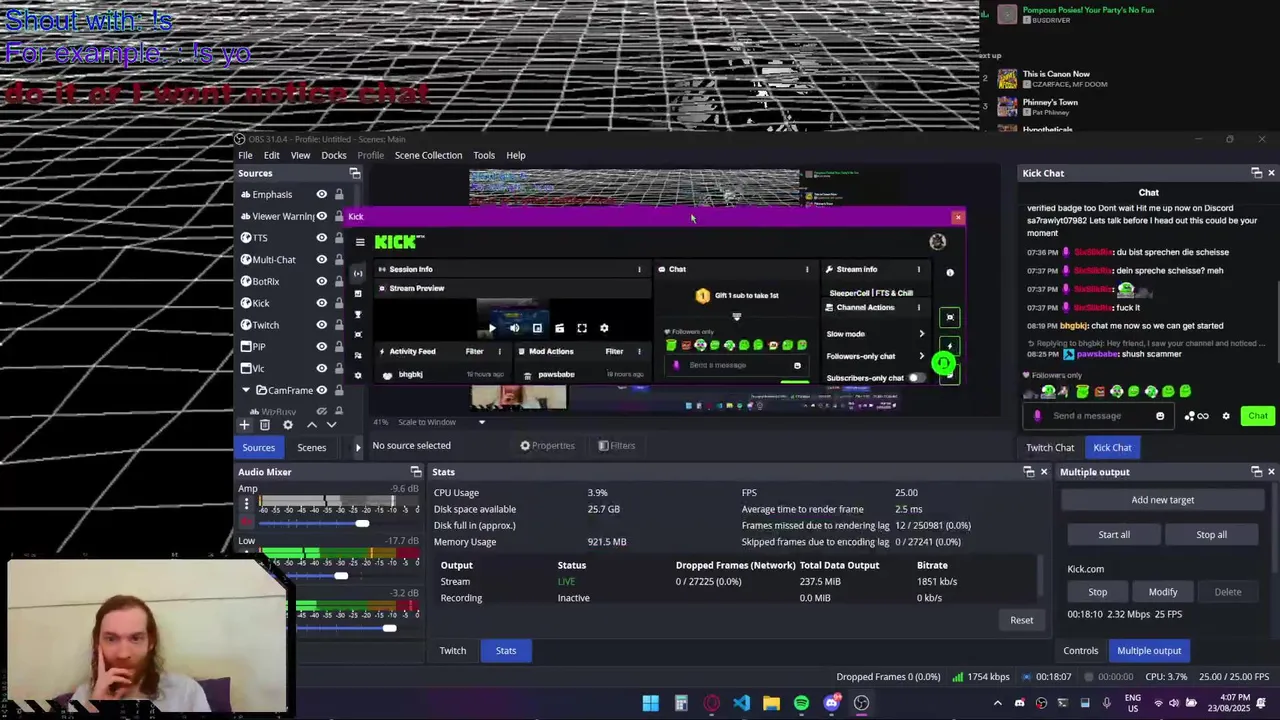Hide the TTS source
This screenshot has height=720, width=1280.
(x=321, y=238)
